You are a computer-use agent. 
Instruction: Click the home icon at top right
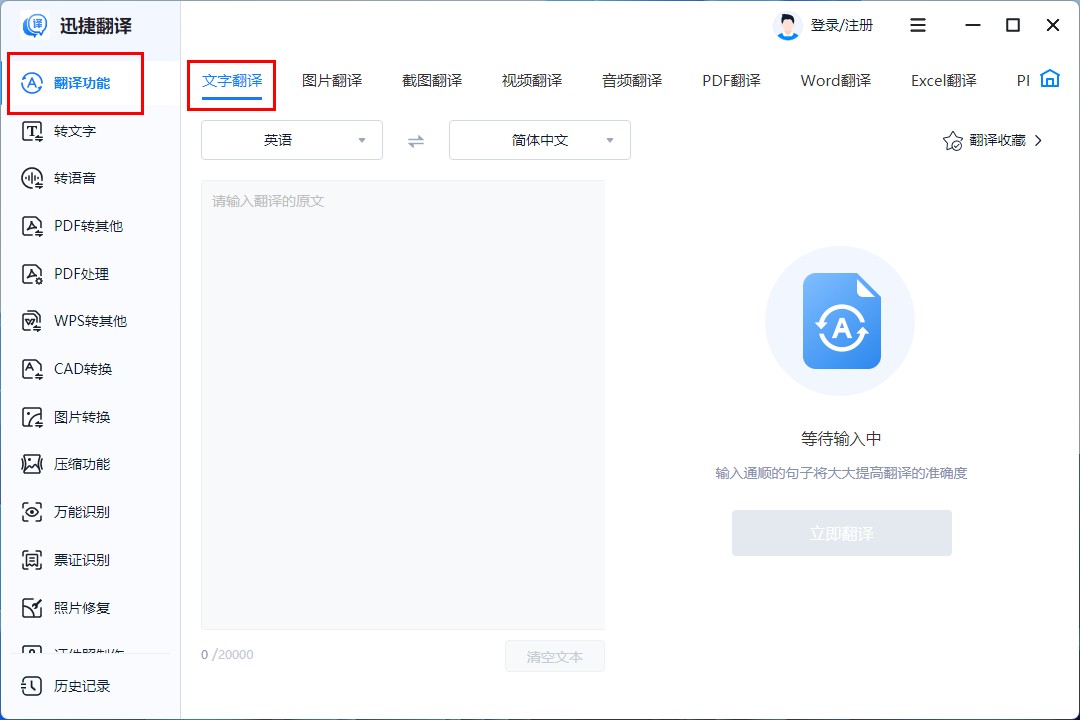[x=1049, y=79]
